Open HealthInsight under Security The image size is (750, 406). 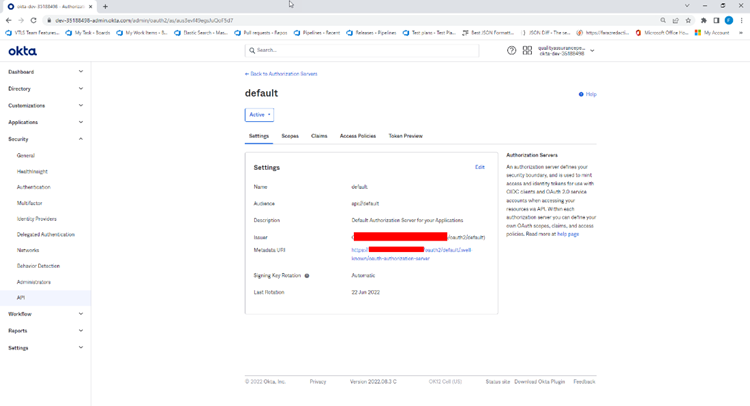(x=32, y=171)
